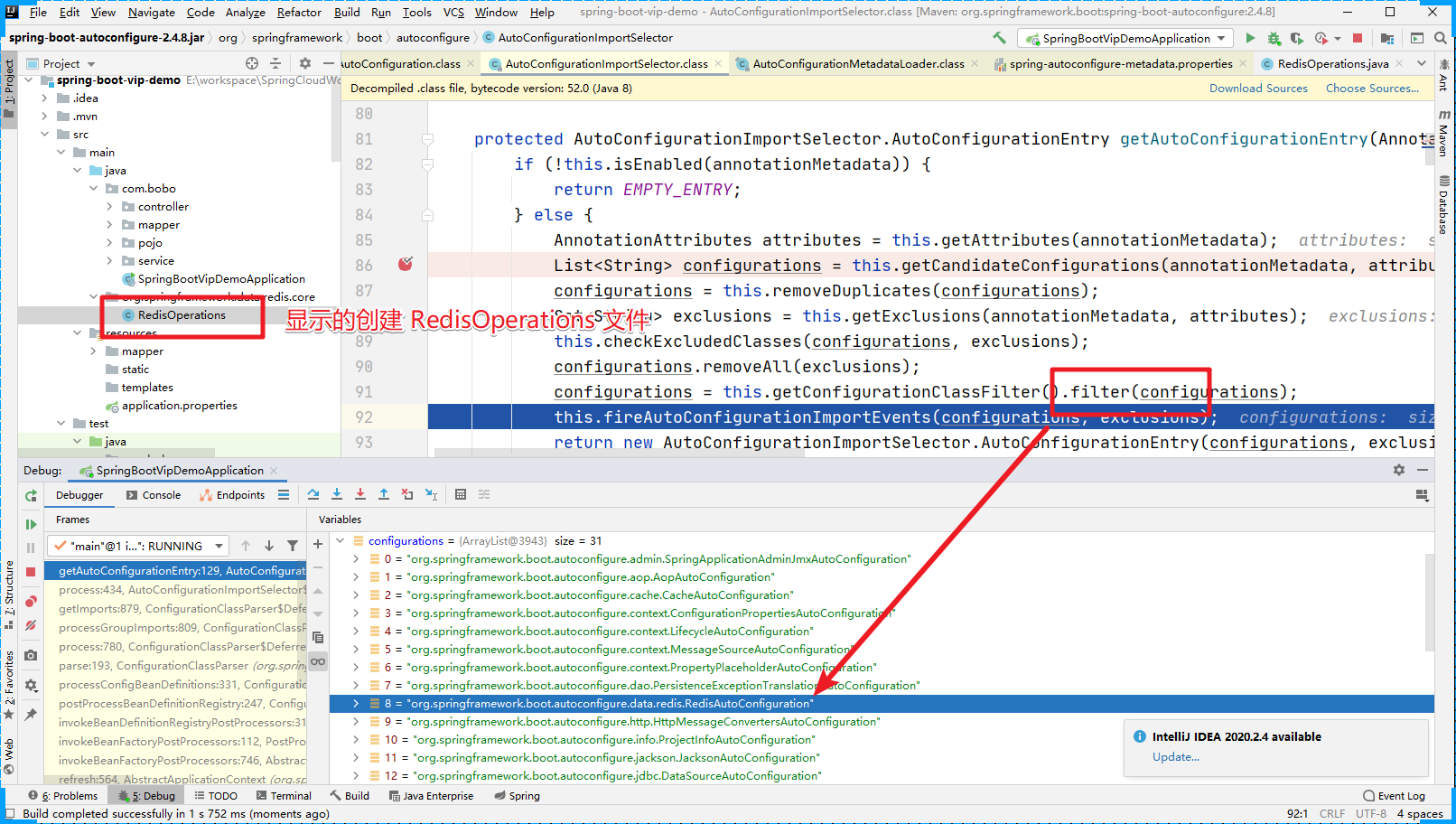Screen dimensions: 1456x824
Task: Click the Step Into icon
Action: pos(337,494)
